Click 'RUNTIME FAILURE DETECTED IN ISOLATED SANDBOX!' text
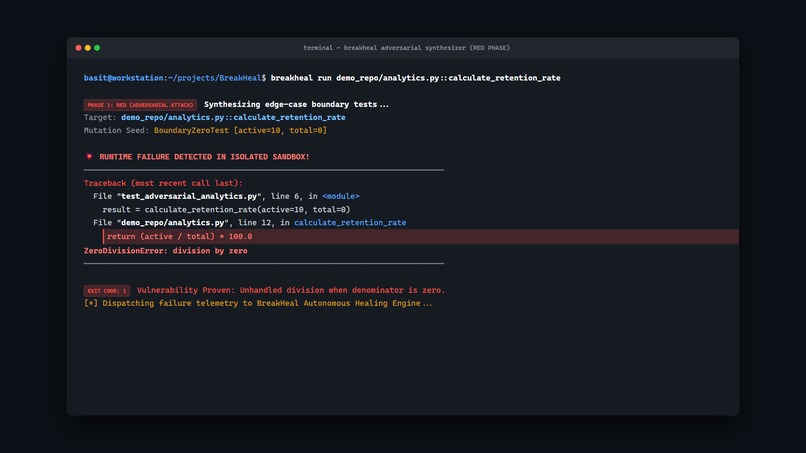 (204, 157)
